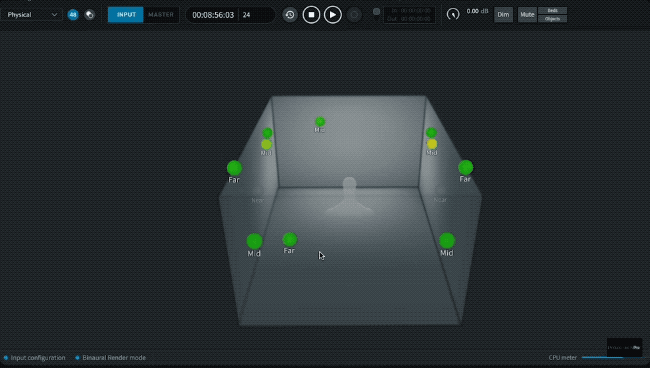The image size is (650, 368).
Task: Click the 24 frame rate field
Action: [x=256, y=15]
